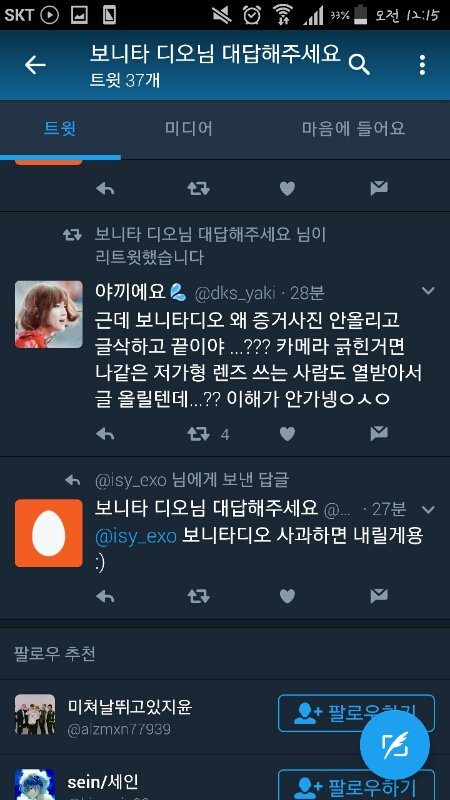Image resolution: width=450 pixels, height=800 pixels.
Task: Open the @isy_exo mention link
Action: point(136,536)
